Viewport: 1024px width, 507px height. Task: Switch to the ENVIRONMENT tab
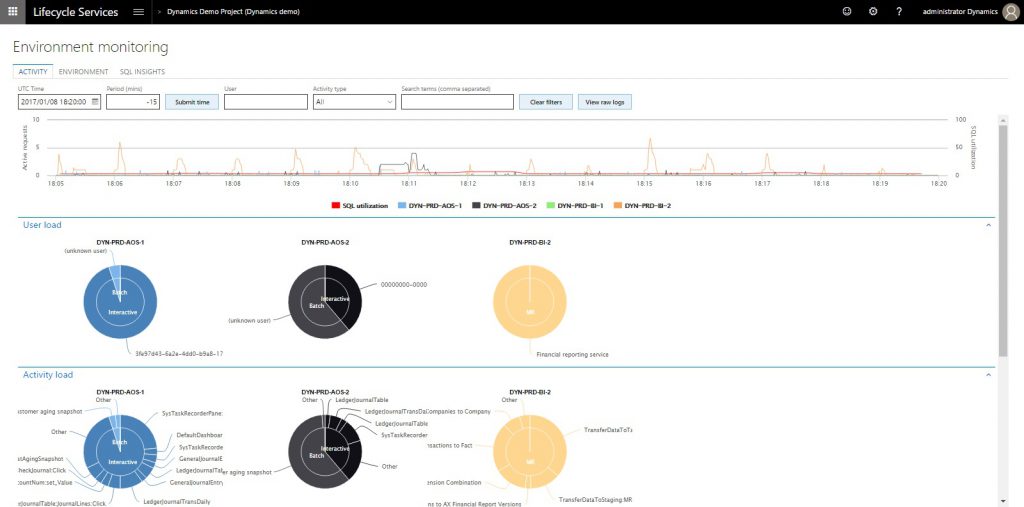point(84,72)
